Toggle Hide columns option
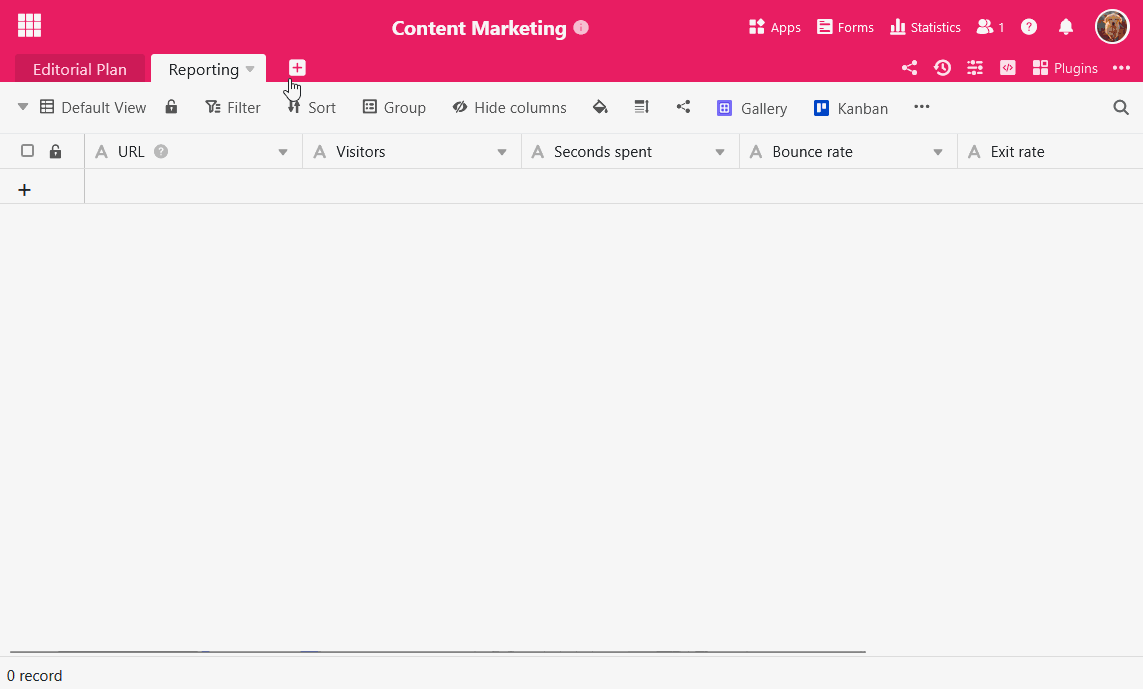This screenshot has width=1143, height=689. click(509, 107)
